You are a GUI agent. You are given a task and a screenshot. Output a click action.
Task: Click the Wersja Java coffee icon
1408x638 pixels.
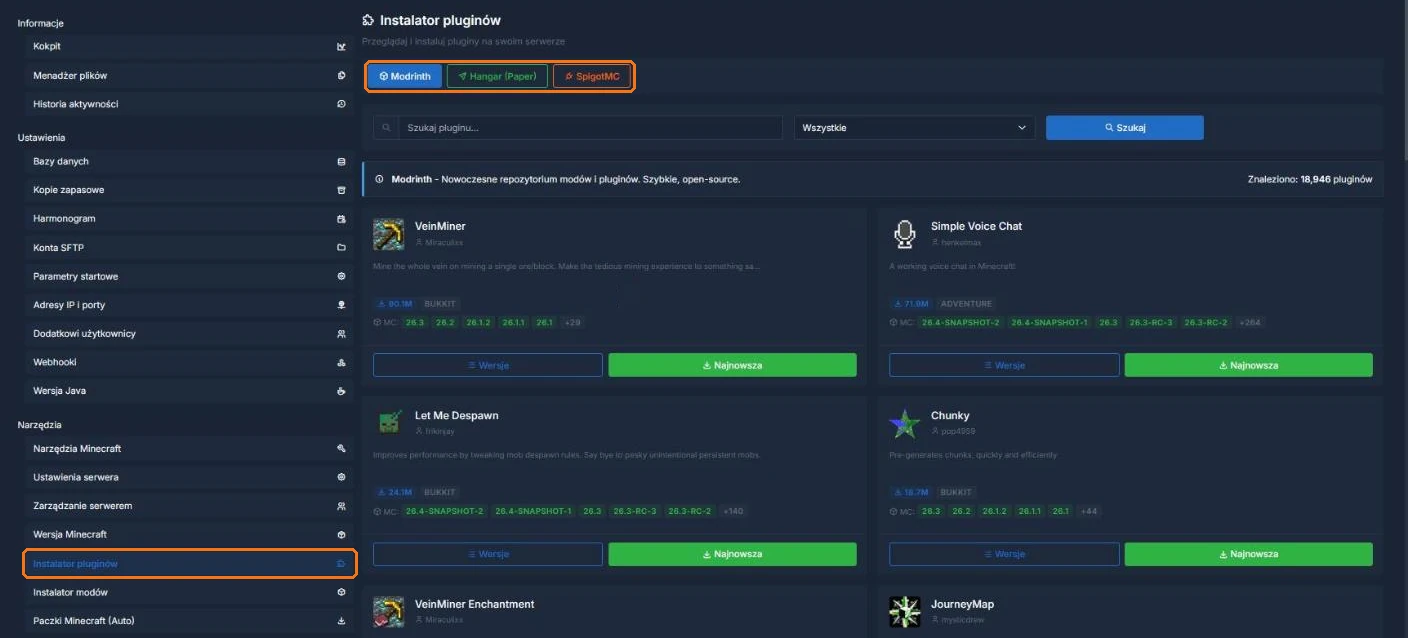[341, 391]
